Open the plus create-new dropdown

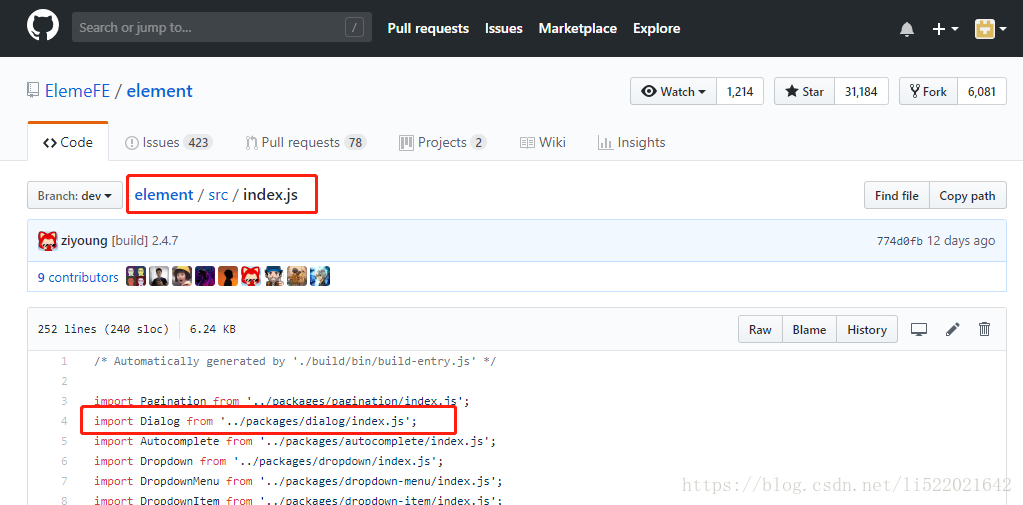(945, 29)
